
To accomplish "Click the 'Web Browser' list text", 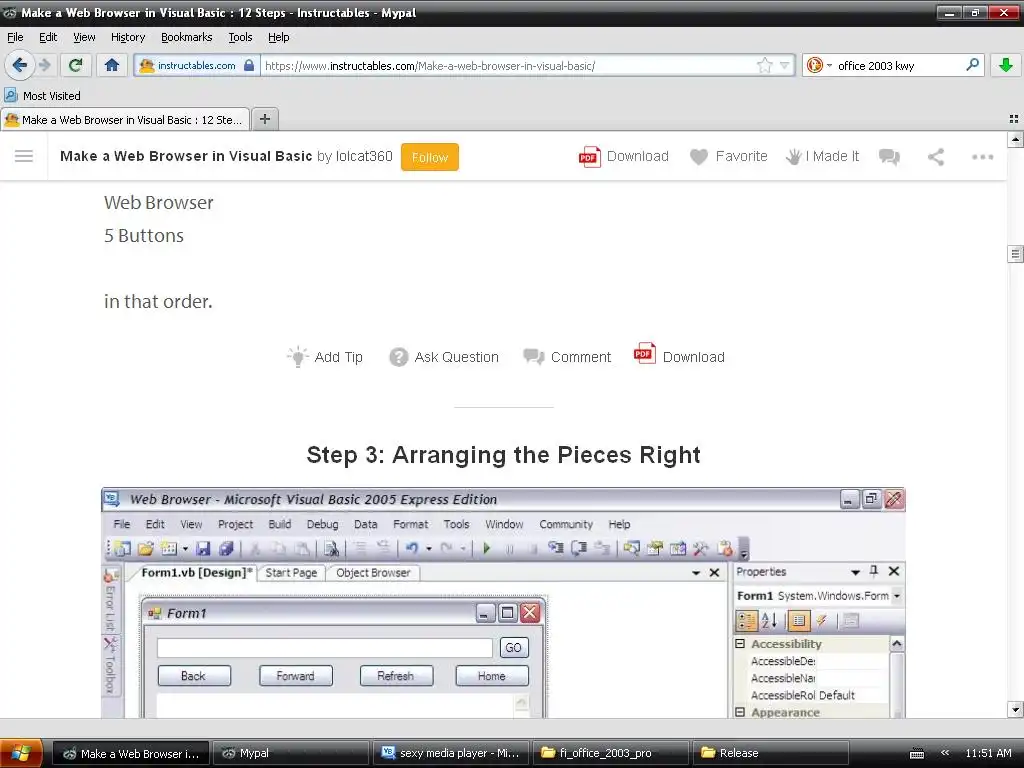I will click(159, 202).
